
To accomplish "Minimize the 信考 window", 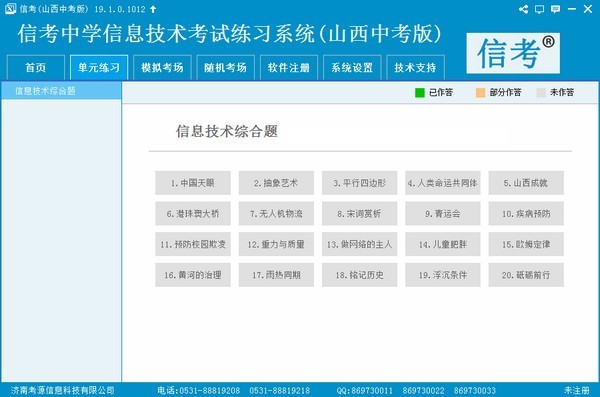I will pyautogui.click(x=572, y=9).
